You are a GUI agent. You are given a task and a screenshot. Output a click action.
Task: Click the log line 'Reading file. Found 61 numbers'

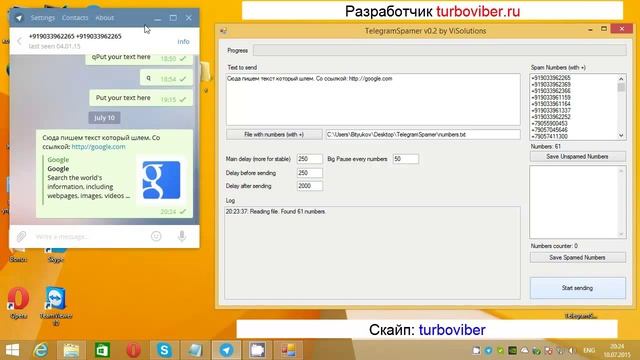(276, 211)
